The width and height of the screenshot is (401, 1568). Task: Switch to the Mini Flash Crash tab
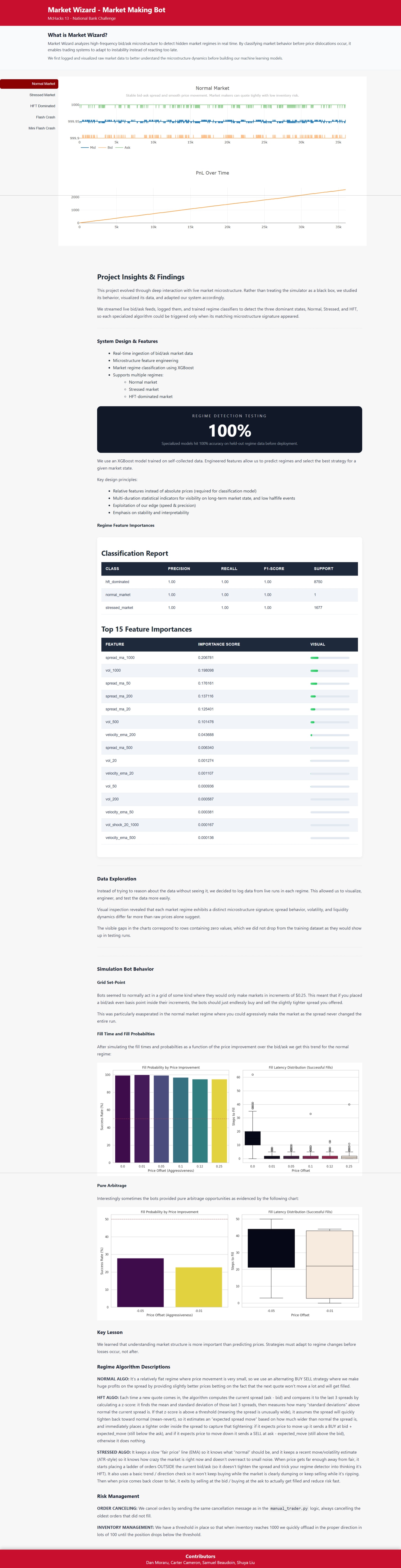pos(29,128)
